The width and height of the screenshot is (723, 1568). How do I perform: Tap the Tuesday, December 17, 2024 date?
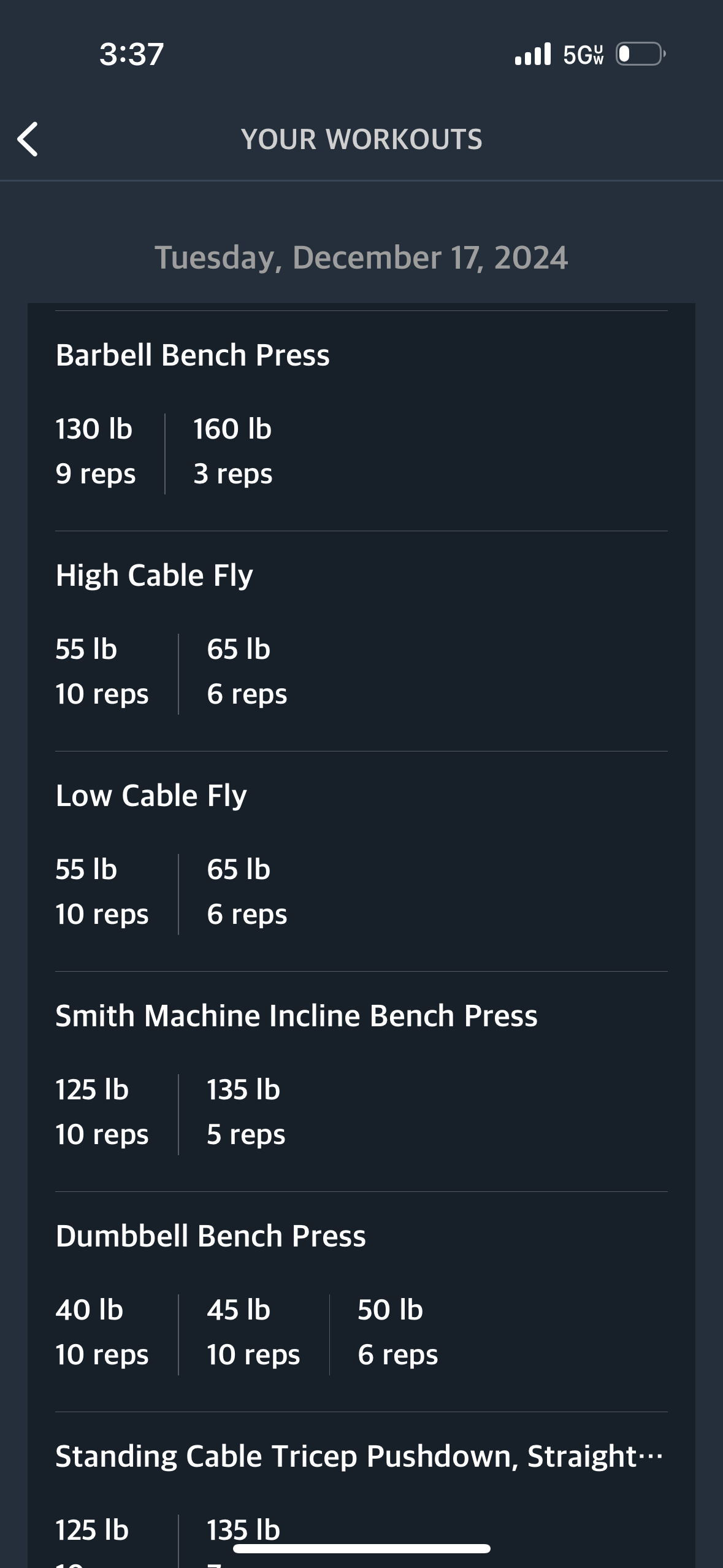point(361,258)
